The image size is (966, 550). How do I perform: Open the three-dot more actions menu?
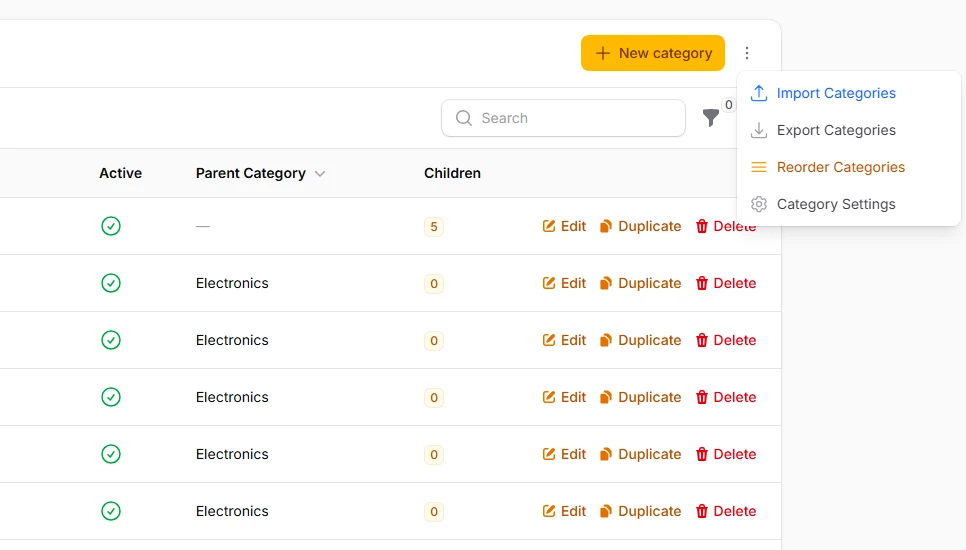tap(747, 53)
